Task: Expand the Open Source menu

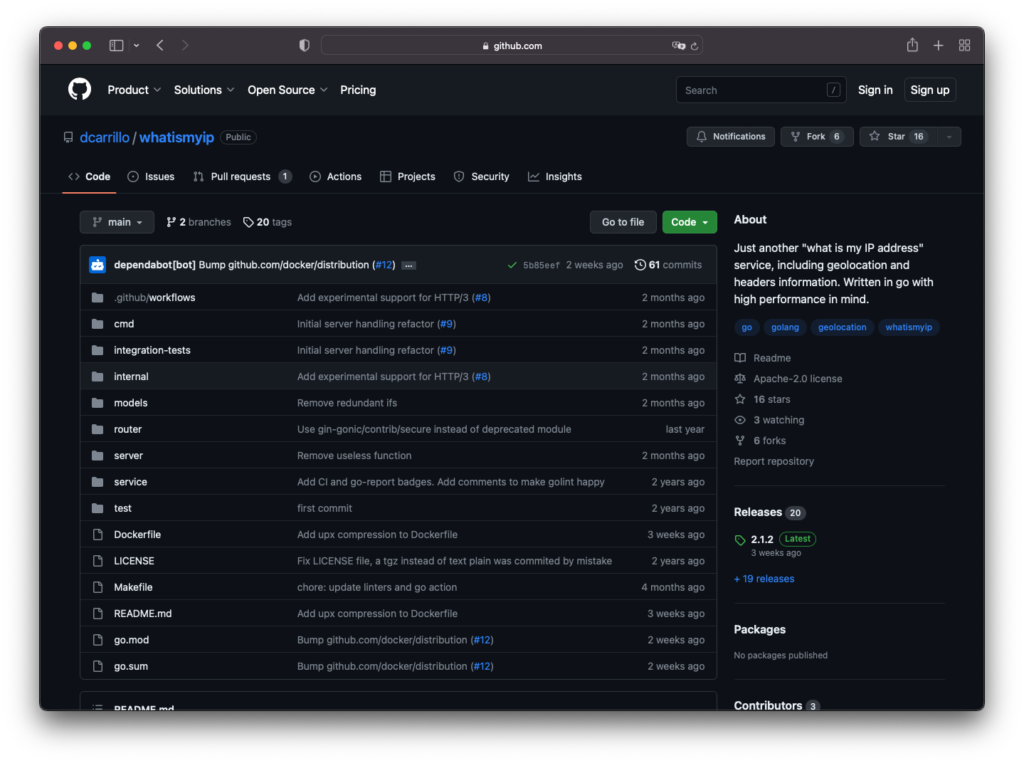Action: click(287, 90)
